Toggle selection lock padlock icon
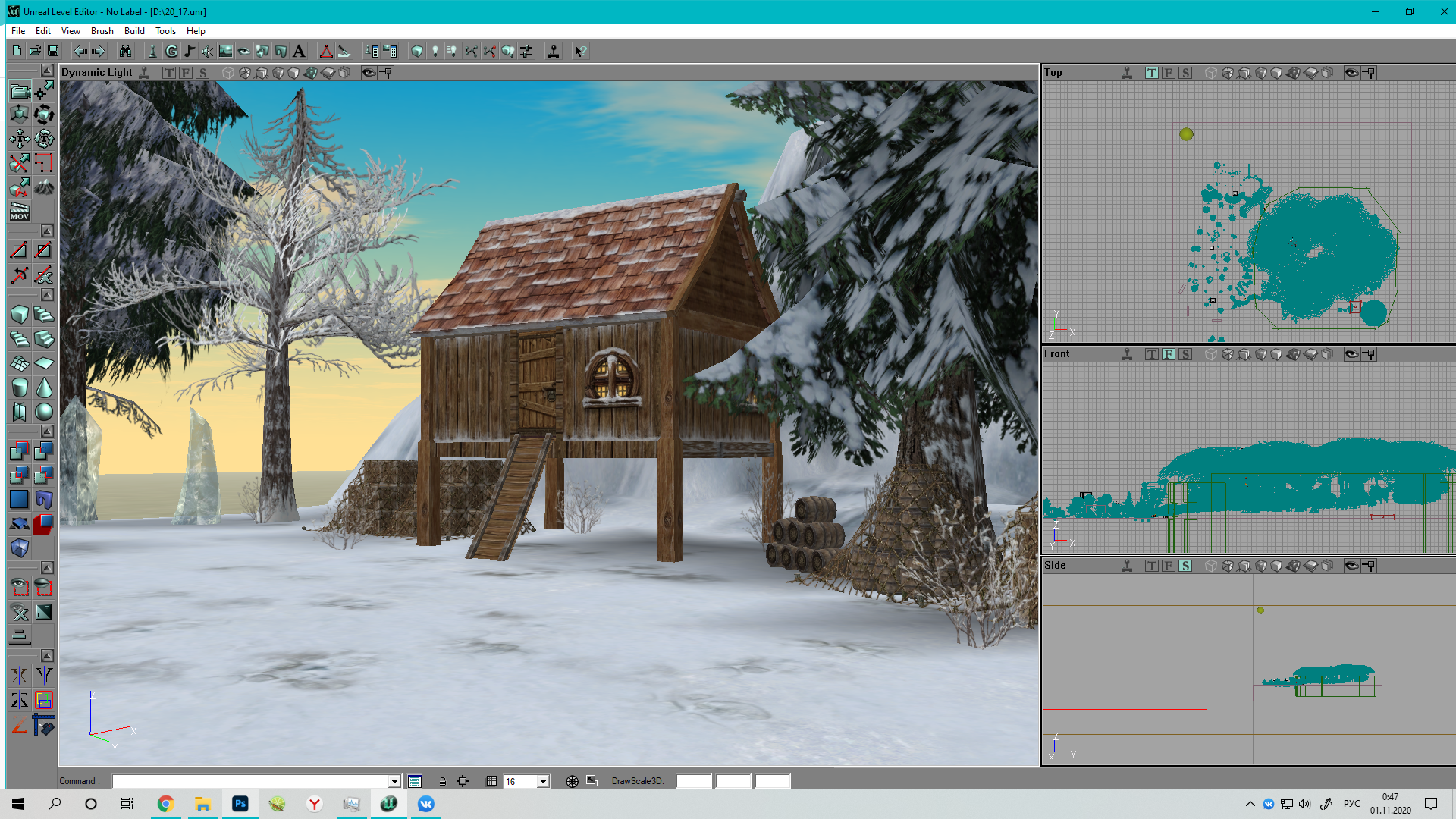The image size is (1456, 819). [x=442, y=781]
